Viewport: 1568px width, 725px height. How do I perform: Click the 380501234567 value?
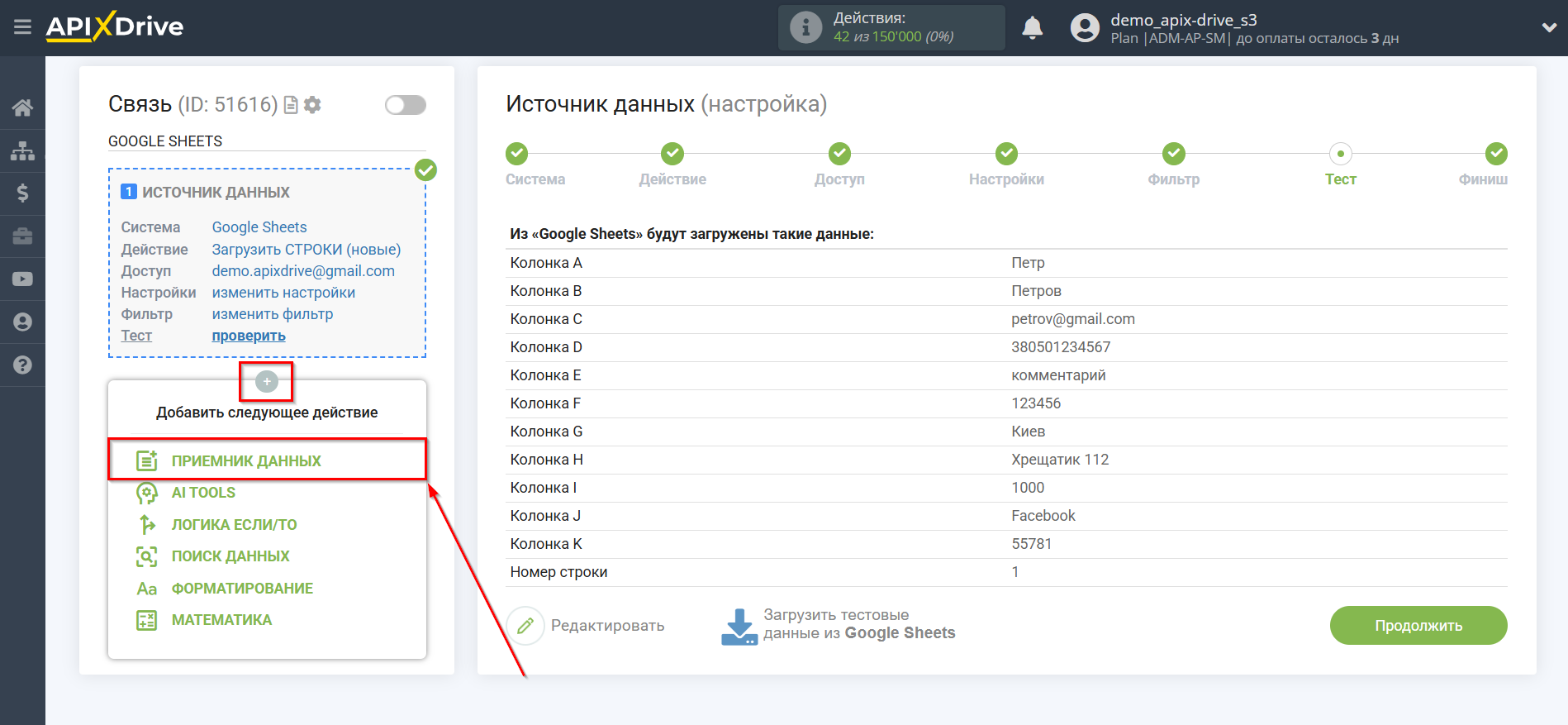1061,347
